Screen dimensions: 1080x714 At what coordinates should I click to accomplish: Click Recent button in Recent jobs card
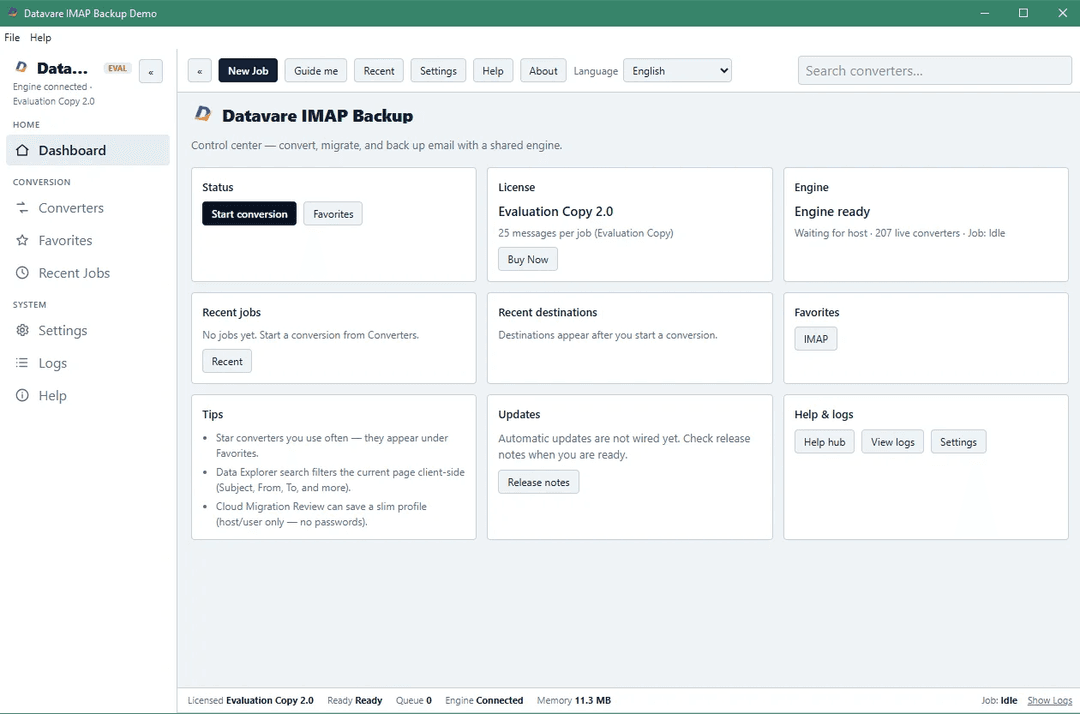tap(227, 361)
